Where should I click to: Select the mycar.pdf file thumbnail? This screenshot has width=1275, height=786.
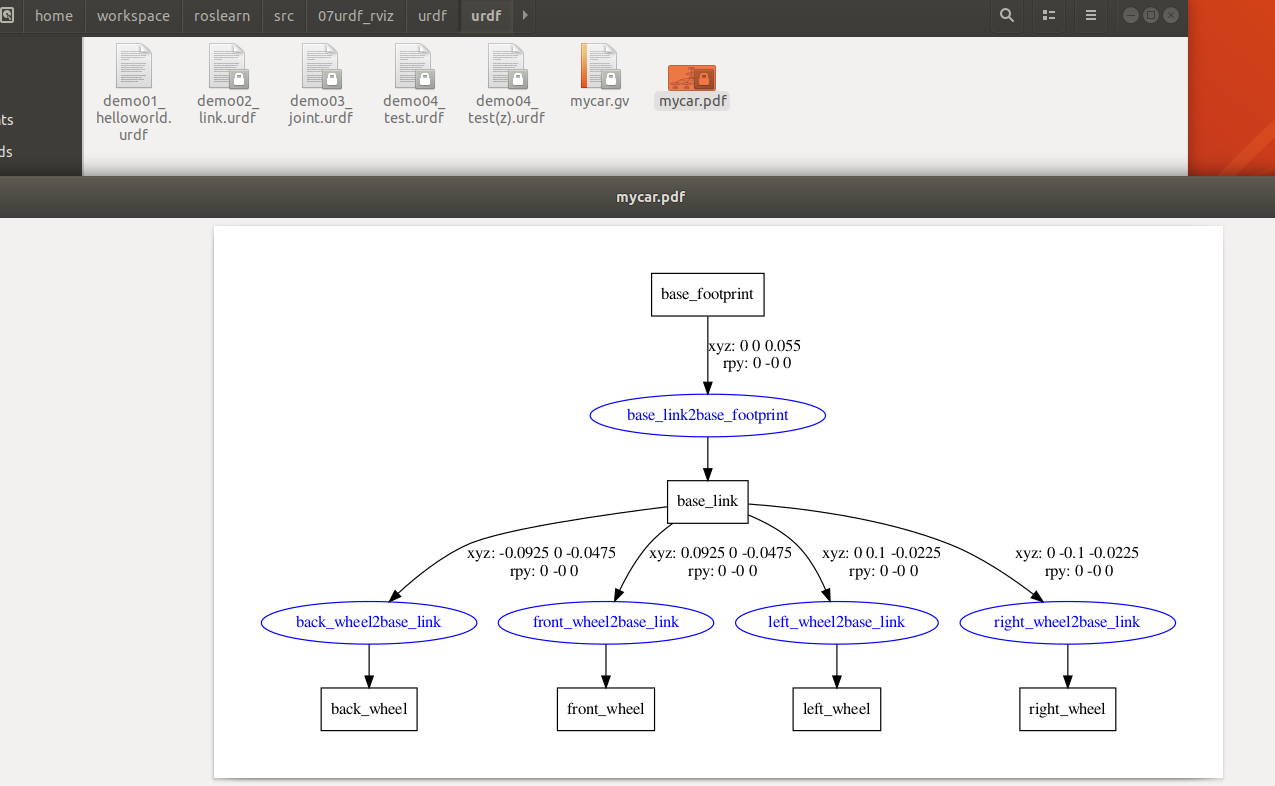[692, 77]
